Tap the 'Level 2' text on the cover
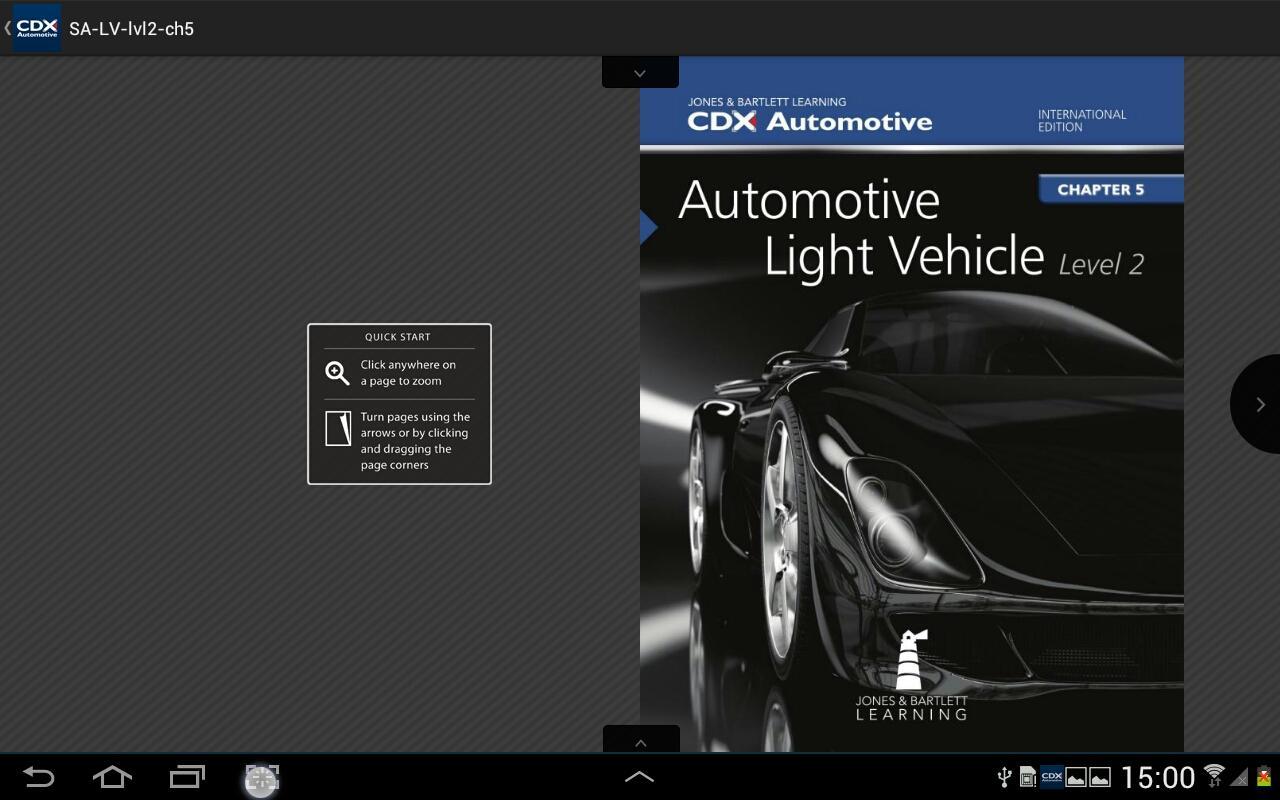The image size is (1280, 800). [1101, 264]
